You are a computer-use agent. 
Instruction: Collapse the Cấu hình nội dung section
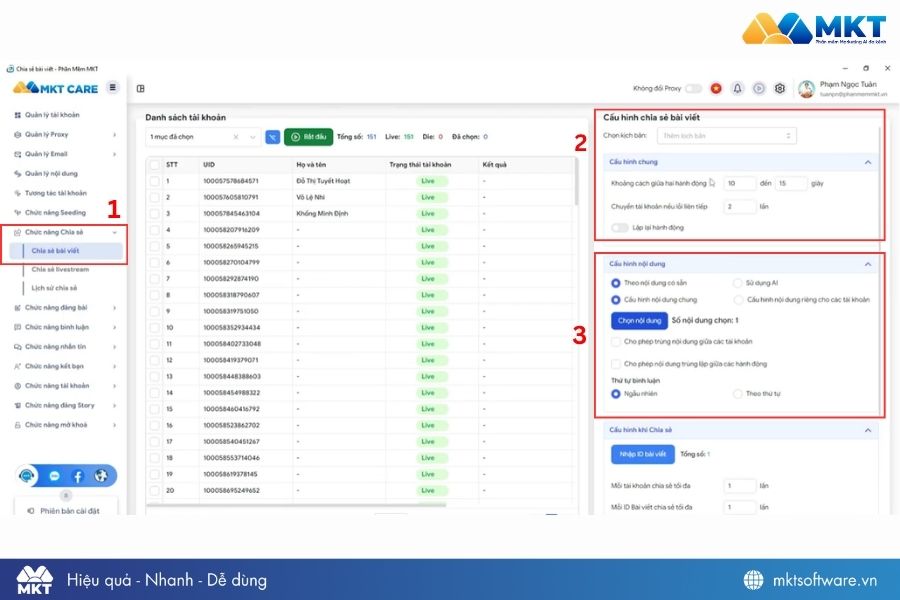(867, 264)
